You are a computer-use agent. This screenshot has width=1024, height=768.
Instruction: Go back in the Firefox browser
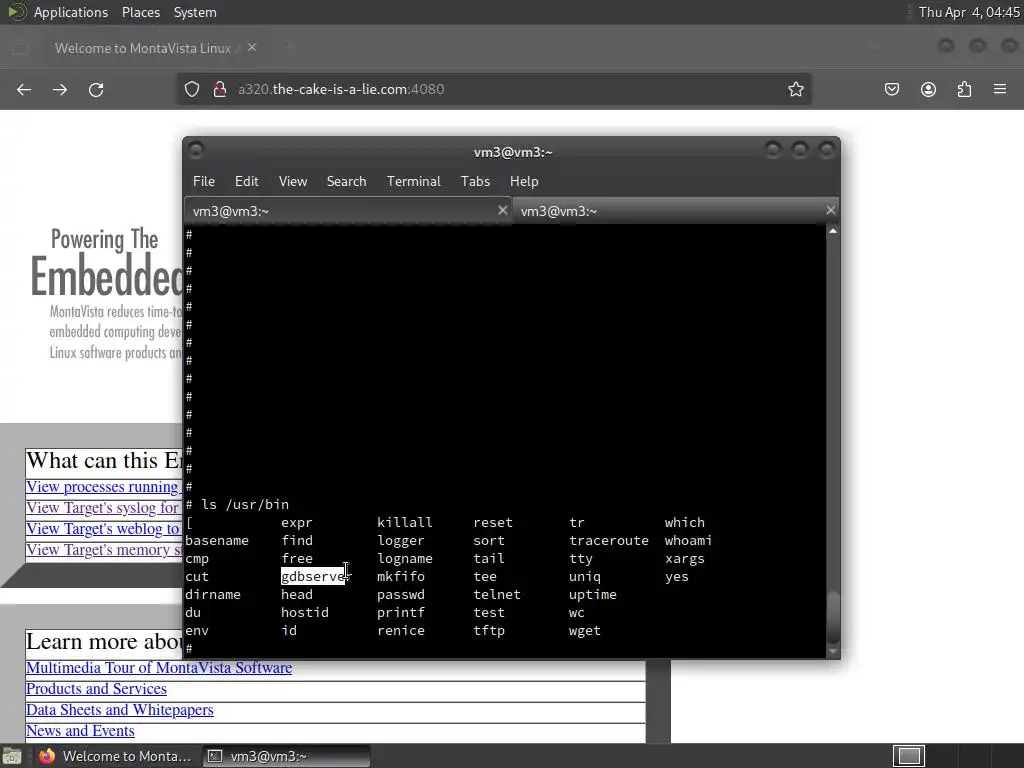[x=24, y=89]
